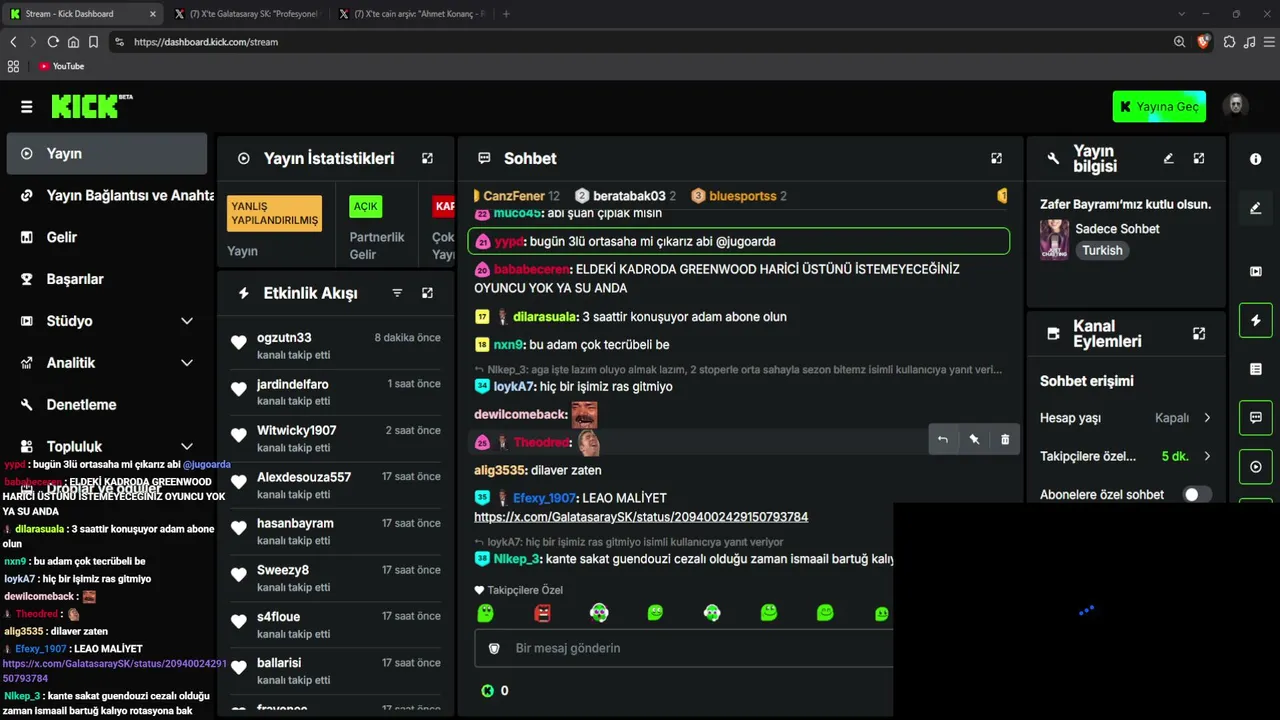
Task: Switch to the Stream - Kick Dashboard tab
Action: coord(83,14)
